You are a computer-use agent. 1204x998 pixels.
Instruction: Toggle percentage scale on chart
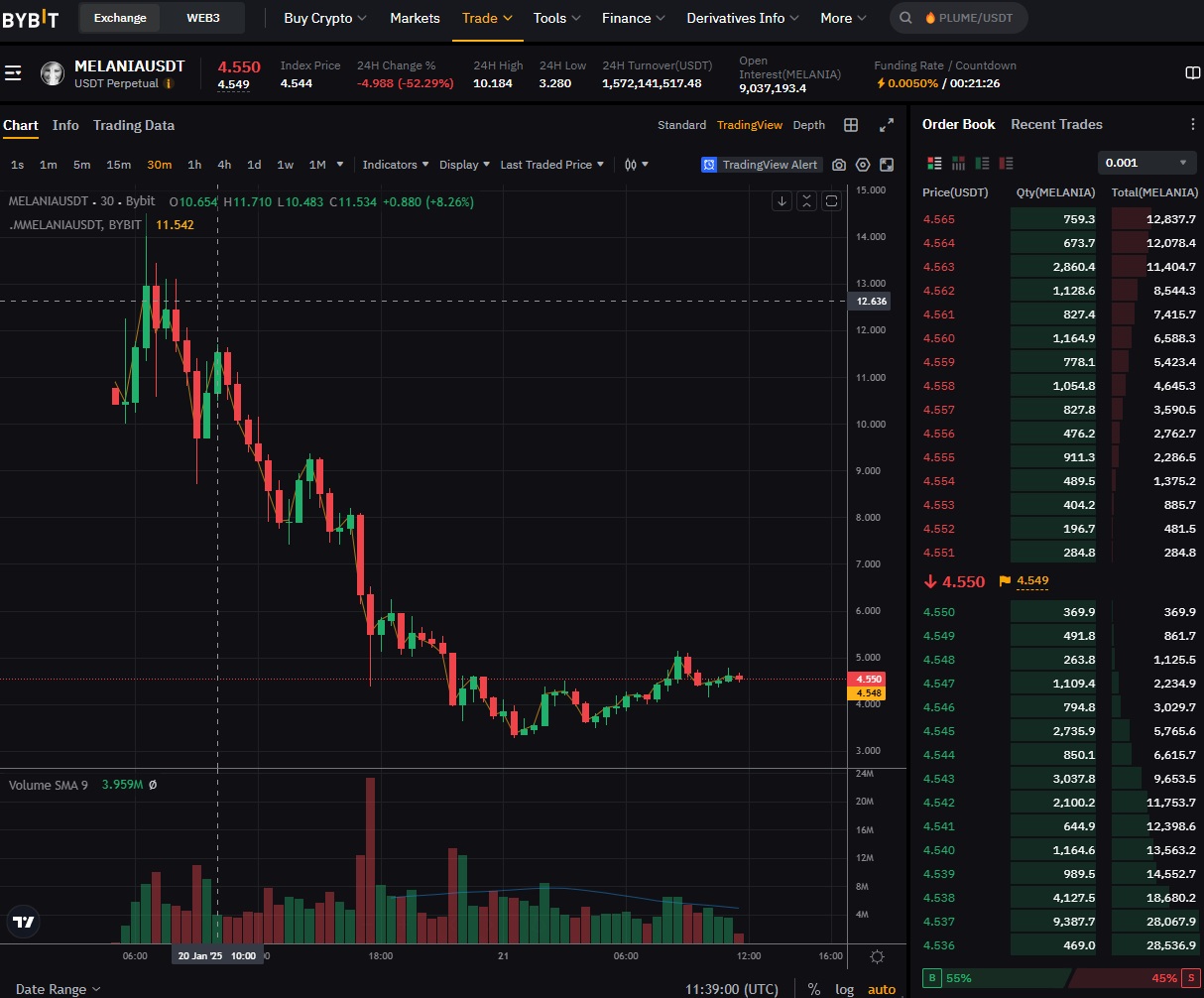pyautogui.click(x=814, y=989)
